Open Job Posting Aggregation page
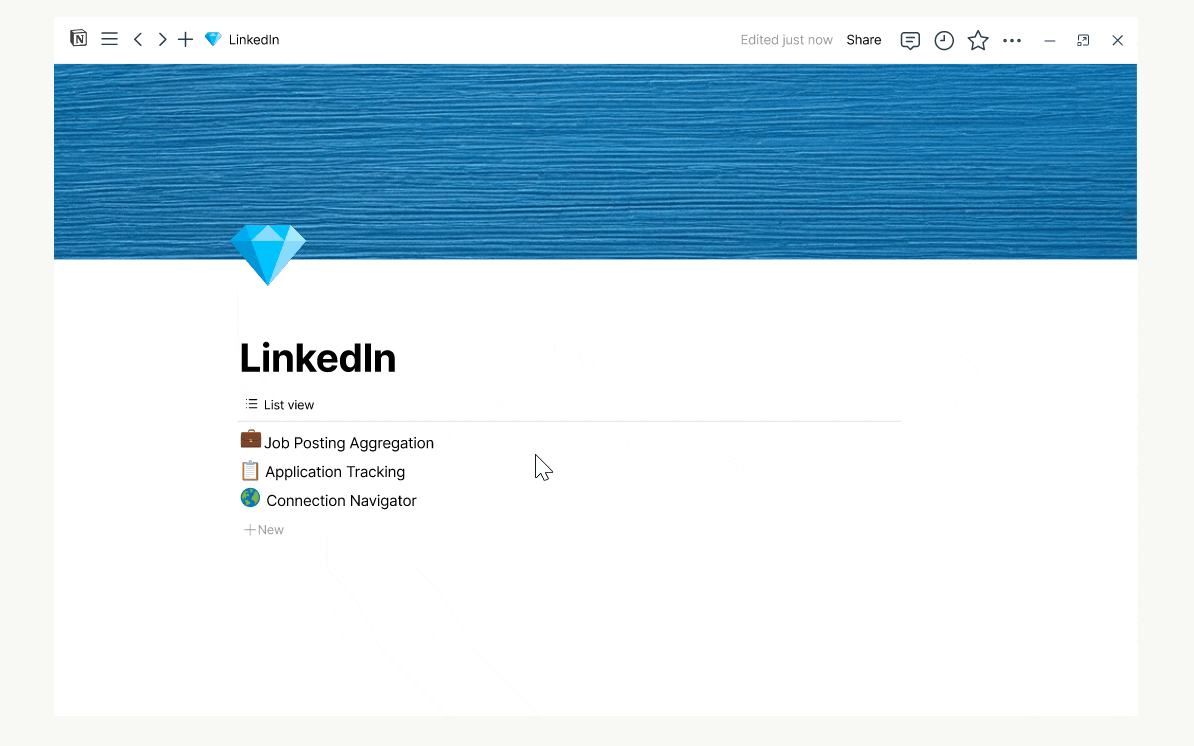Image resolution: width=1194 pixels, height=746 pixels. click(349, 443)
